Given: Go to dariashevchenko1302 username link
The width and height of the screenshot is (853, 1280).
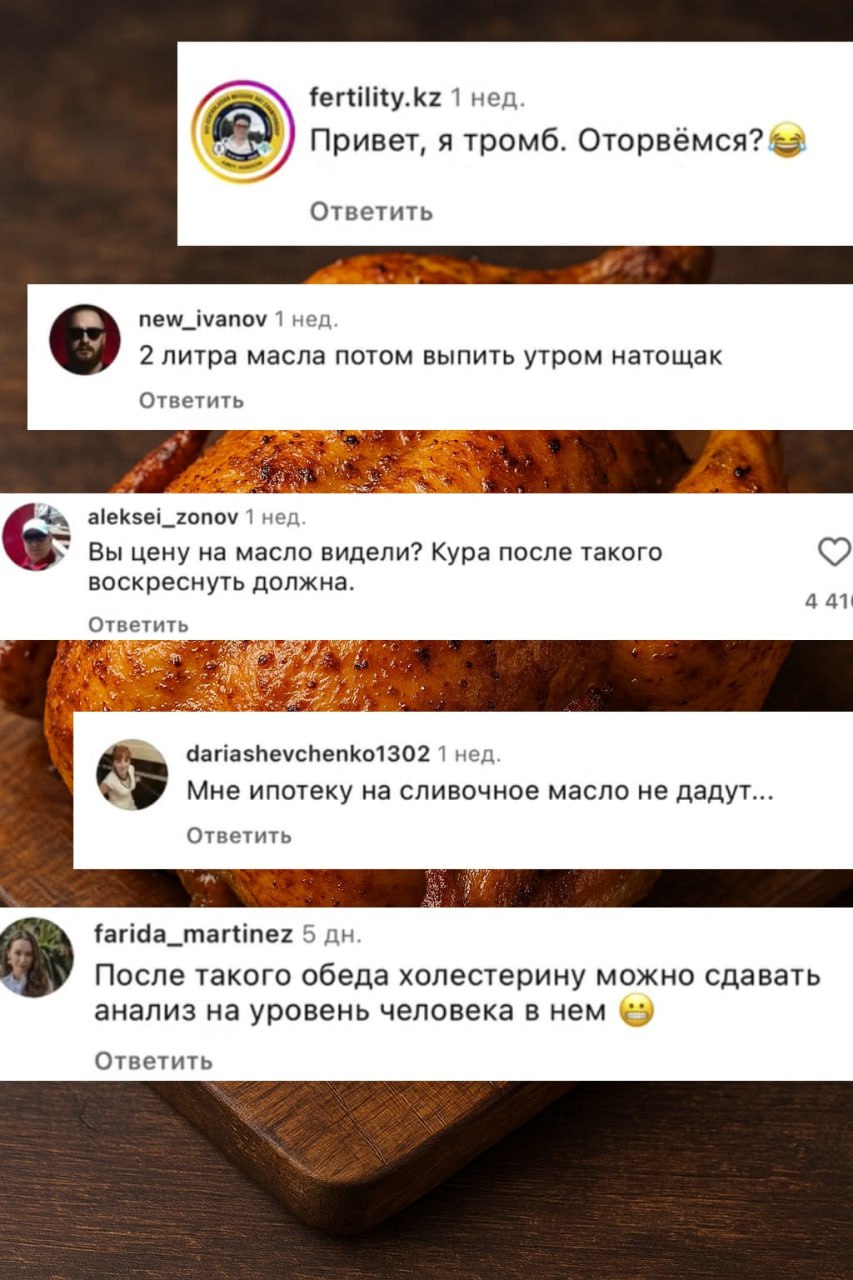Looking at the screenshot, I should click(308, 753).
